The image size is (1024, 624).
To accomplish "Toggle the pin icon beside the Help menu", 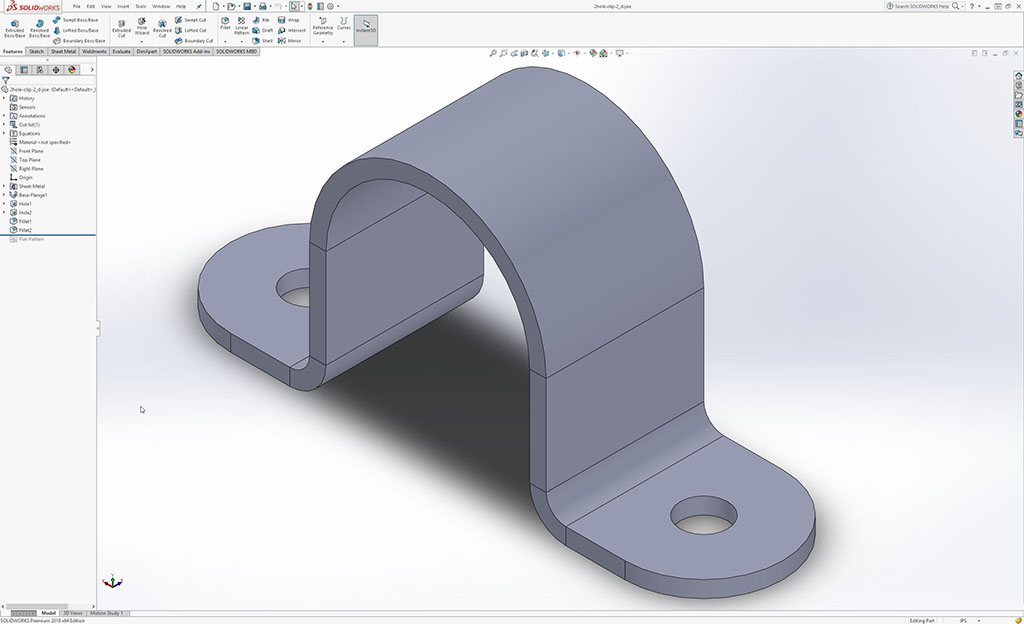I will 199,6.
